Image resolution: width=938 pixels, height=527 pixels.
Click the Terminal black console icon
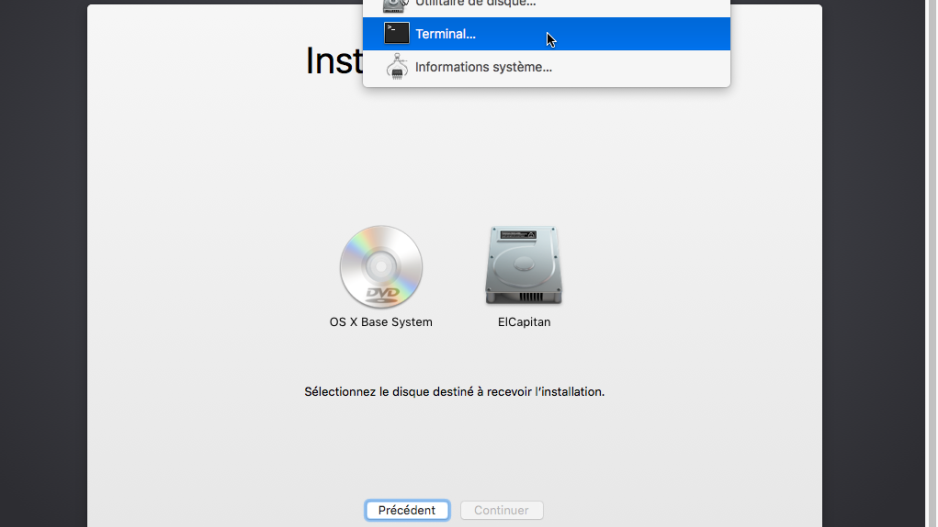pyautogui.click(x=397, y=33)
